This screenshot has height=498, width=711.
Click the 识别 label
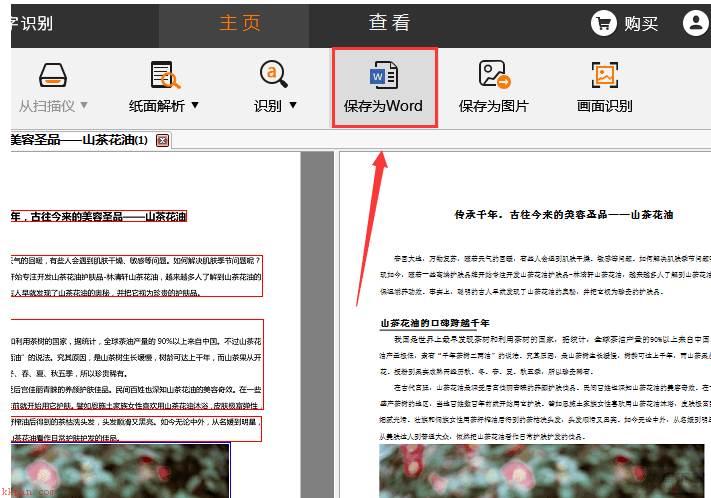click(268, 106)
